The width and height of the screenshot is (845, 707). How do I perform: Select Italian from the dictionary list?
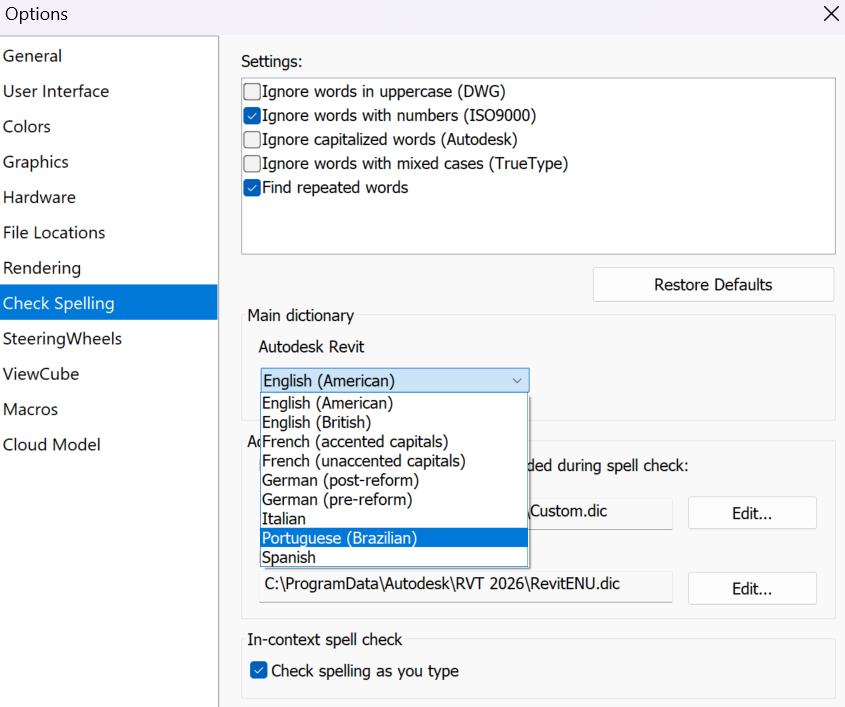point(284,519)
